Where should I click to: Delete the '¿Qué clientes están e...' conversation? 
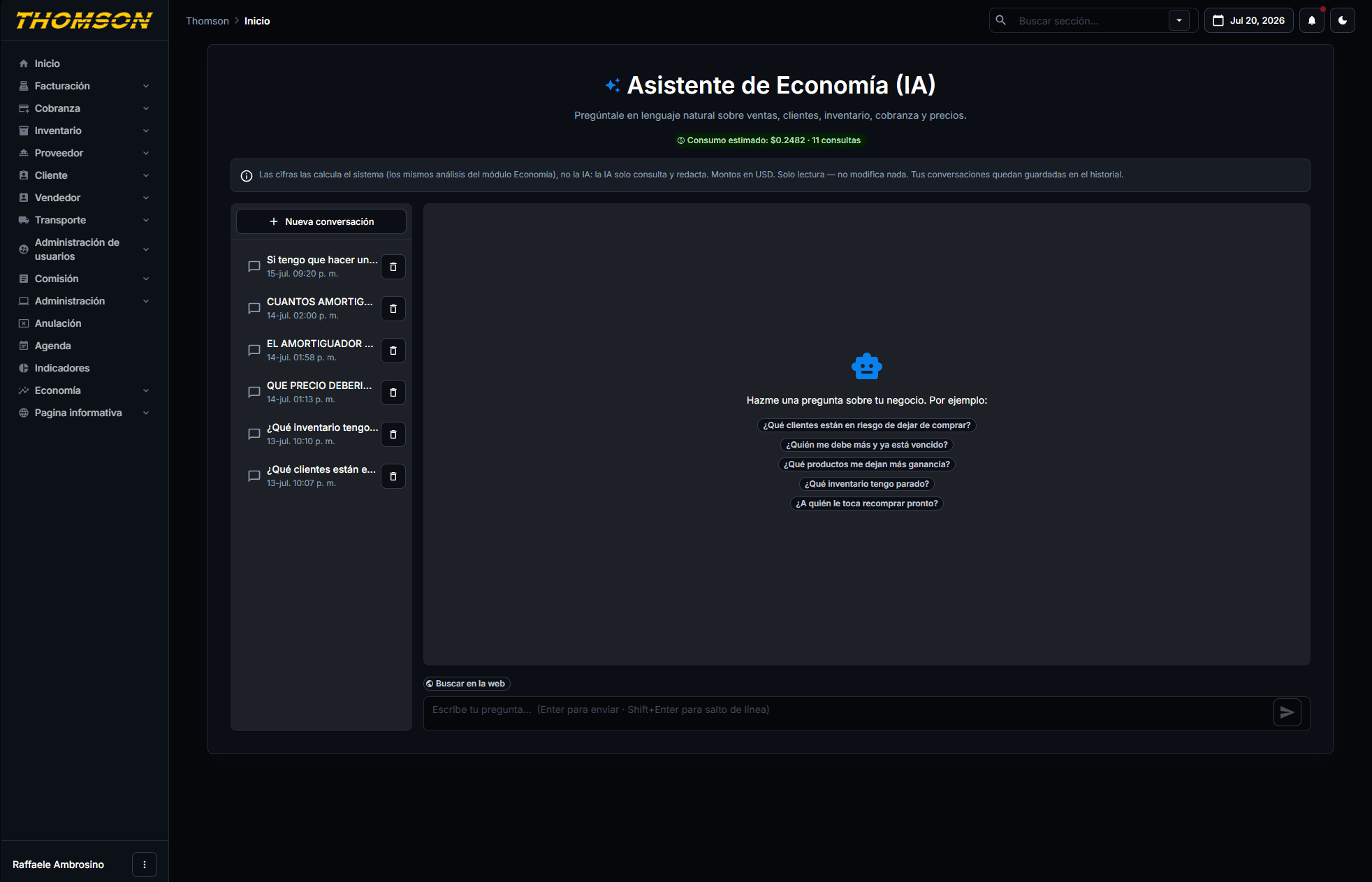tap(393, 476)
